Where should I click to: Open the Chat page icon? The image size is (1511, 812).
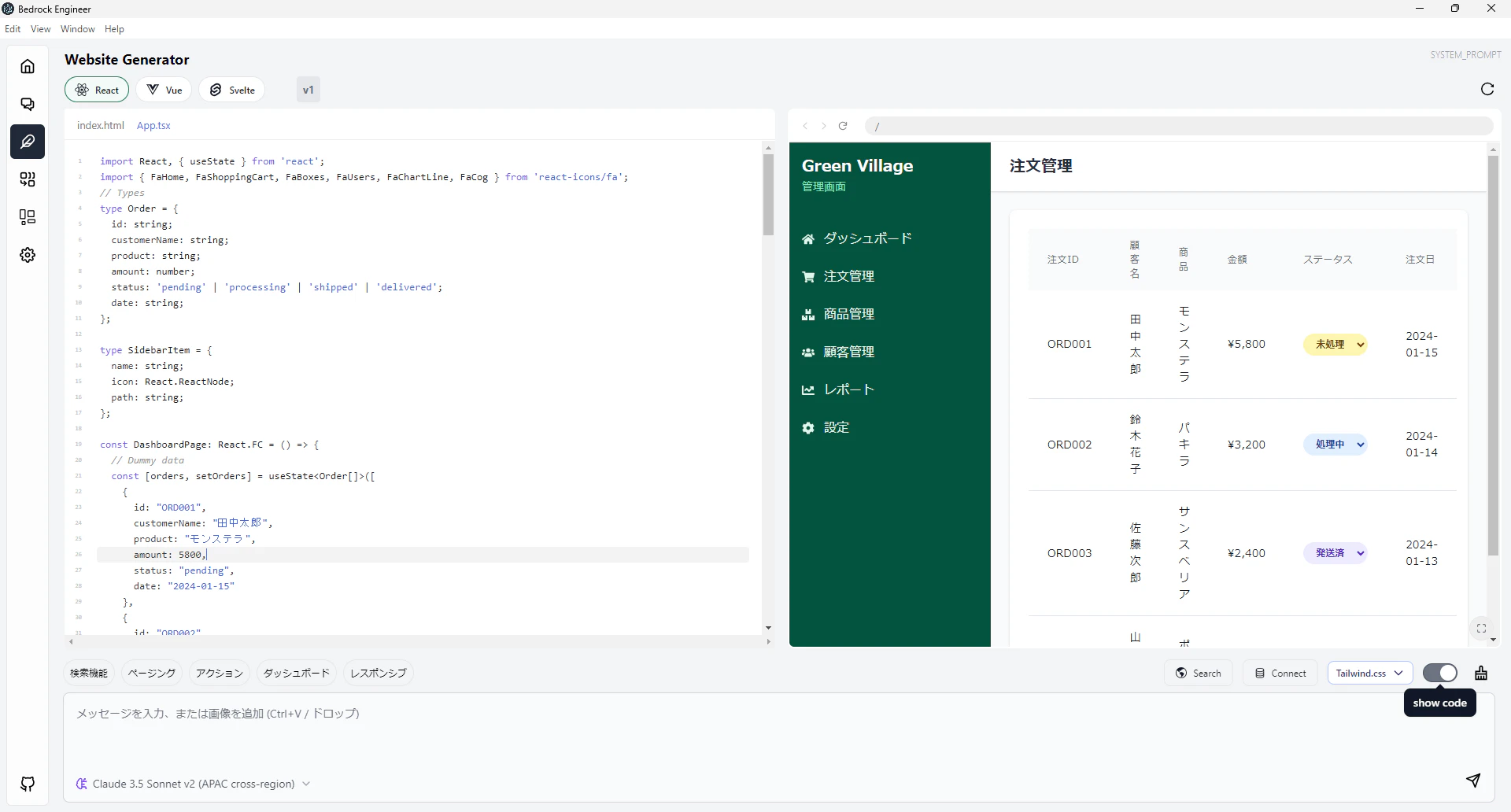coord(28,104)
